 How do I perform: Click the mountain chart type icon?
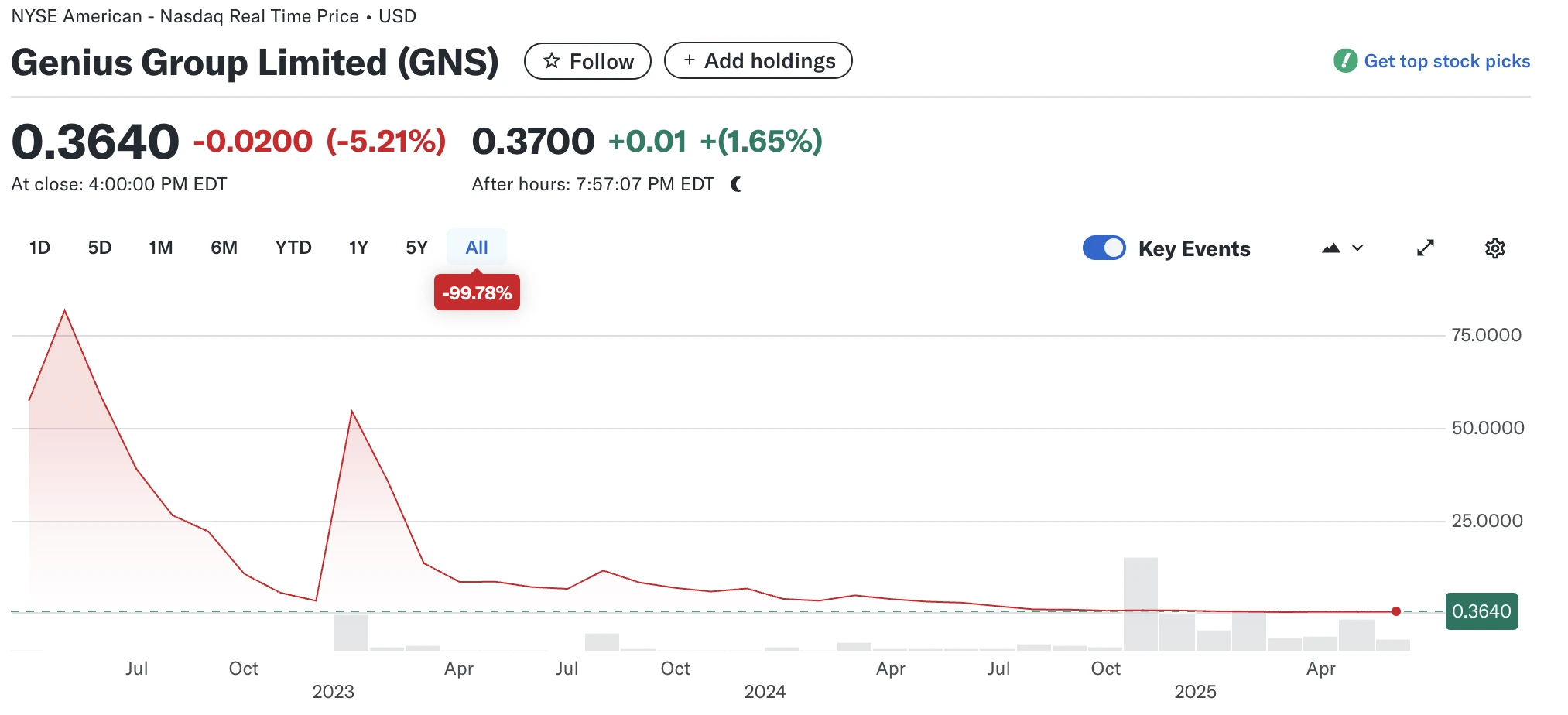tap(1330, 248)
